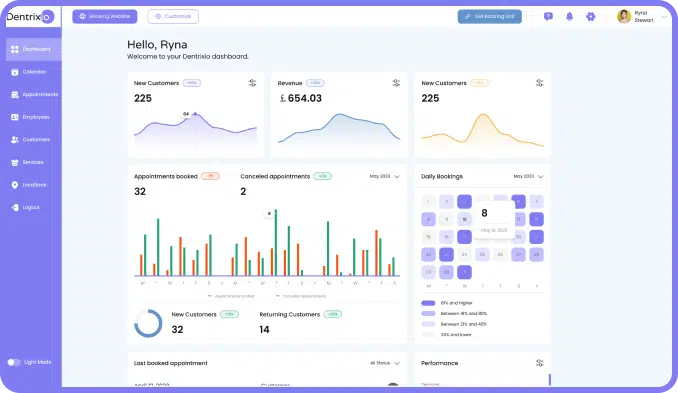
Task: Click the medium purple legend swatch, second legend row
Action: (x=428, y=313)
